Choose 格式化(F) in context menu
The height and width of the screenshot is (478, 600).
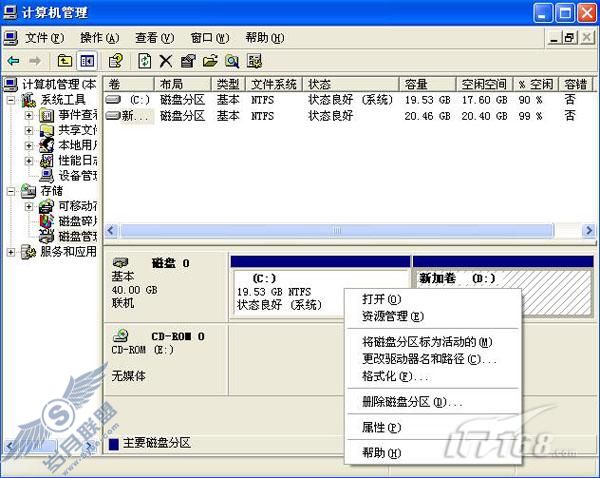pos(433,377)
